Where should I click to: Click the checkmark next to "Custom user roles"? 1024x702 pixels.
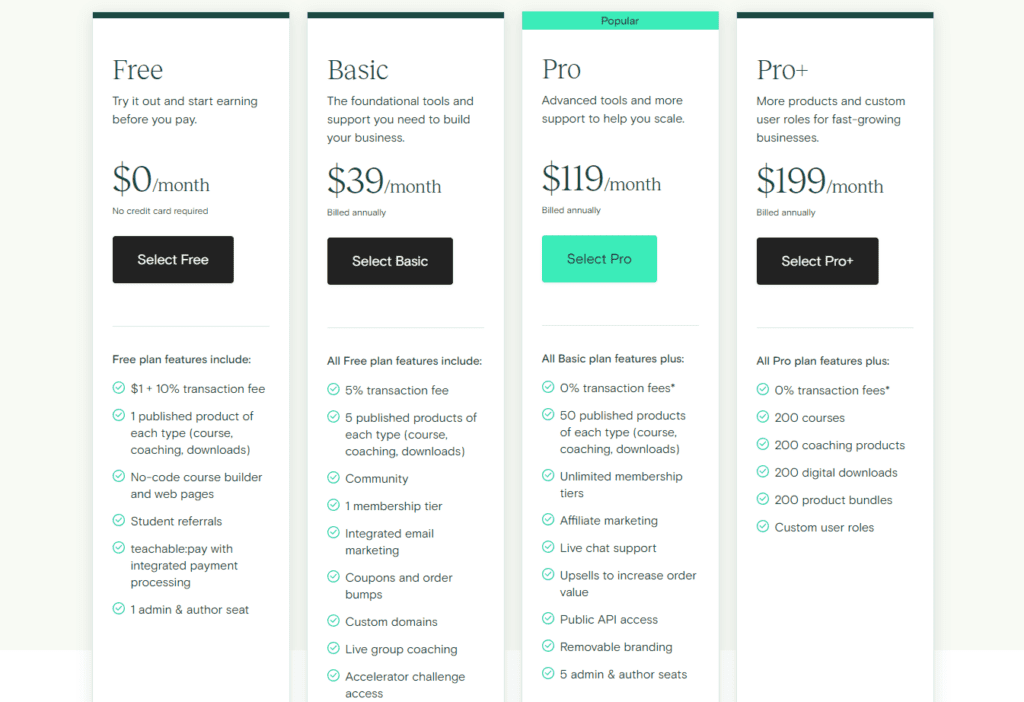coord(763,527)
